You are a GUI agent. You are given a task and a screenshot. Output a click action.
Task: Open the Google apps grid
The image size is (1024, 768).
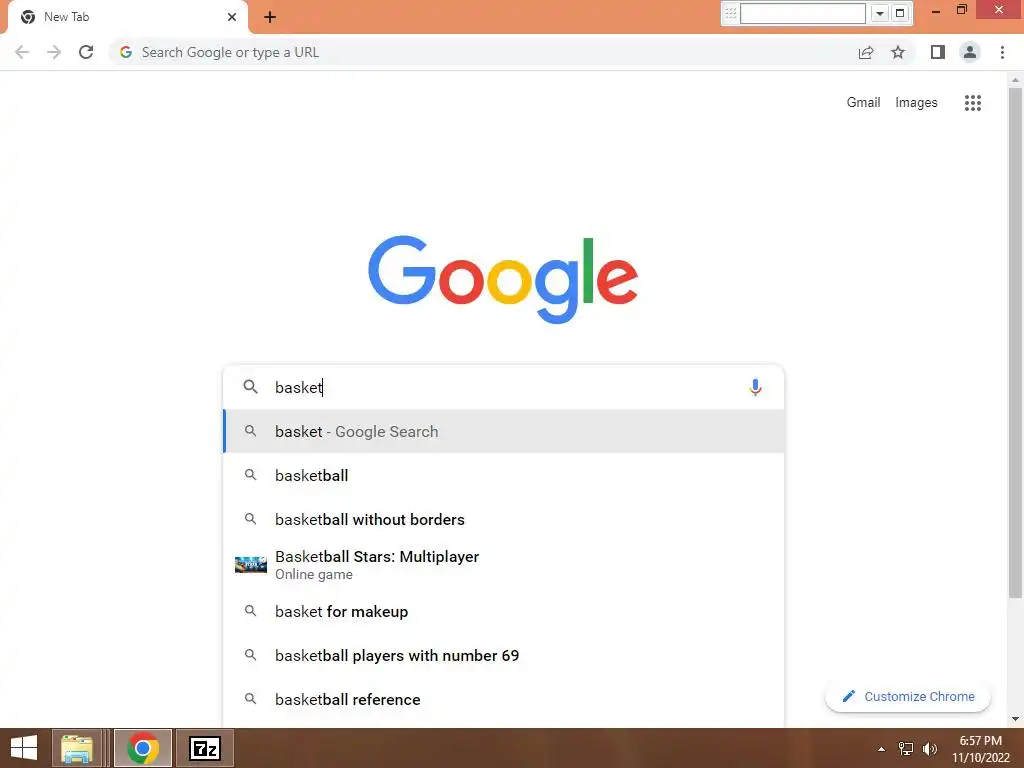click(x=972, y=103)
